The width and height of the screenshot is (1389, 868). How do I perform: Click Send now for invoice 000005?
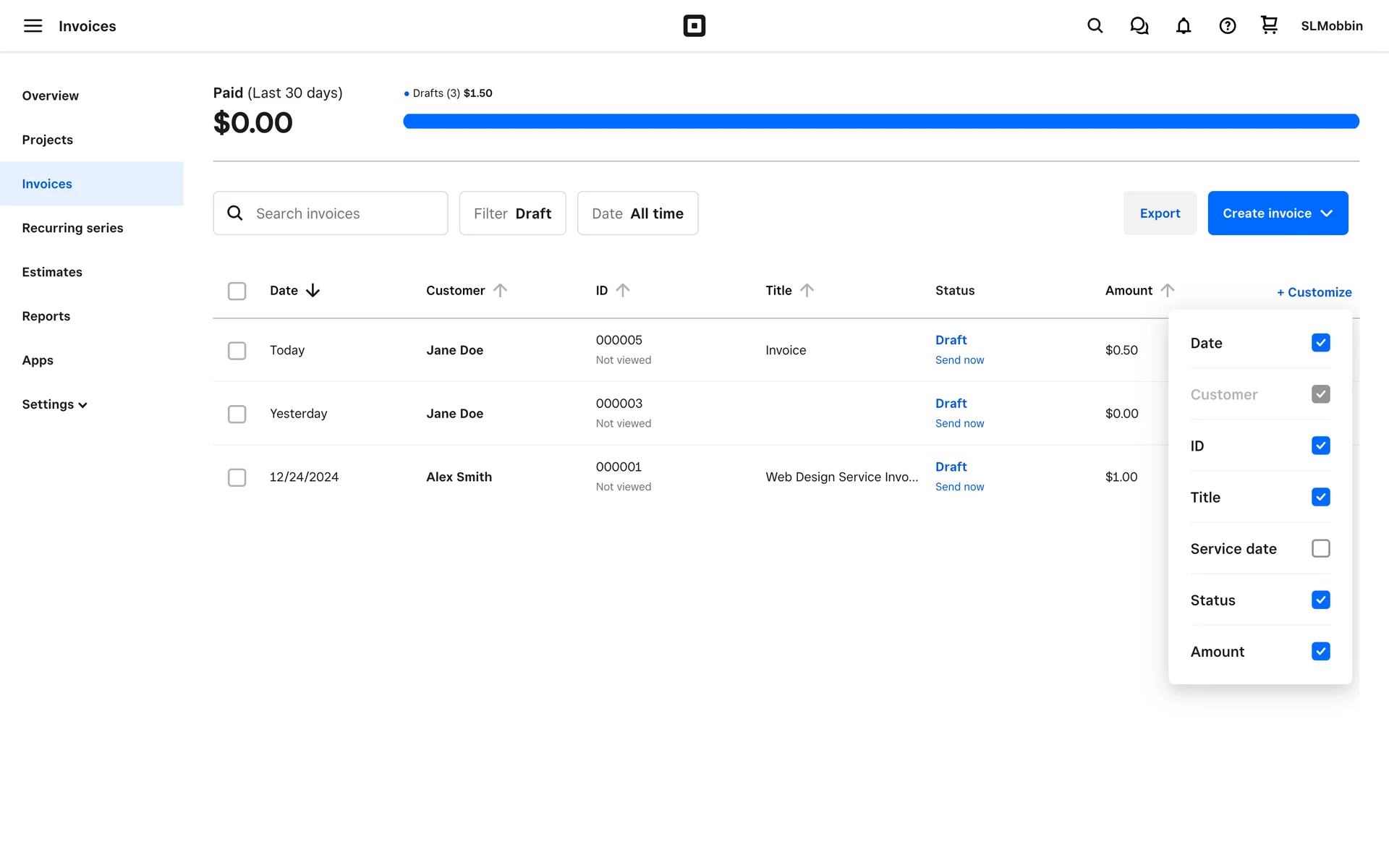coord(959,360)
